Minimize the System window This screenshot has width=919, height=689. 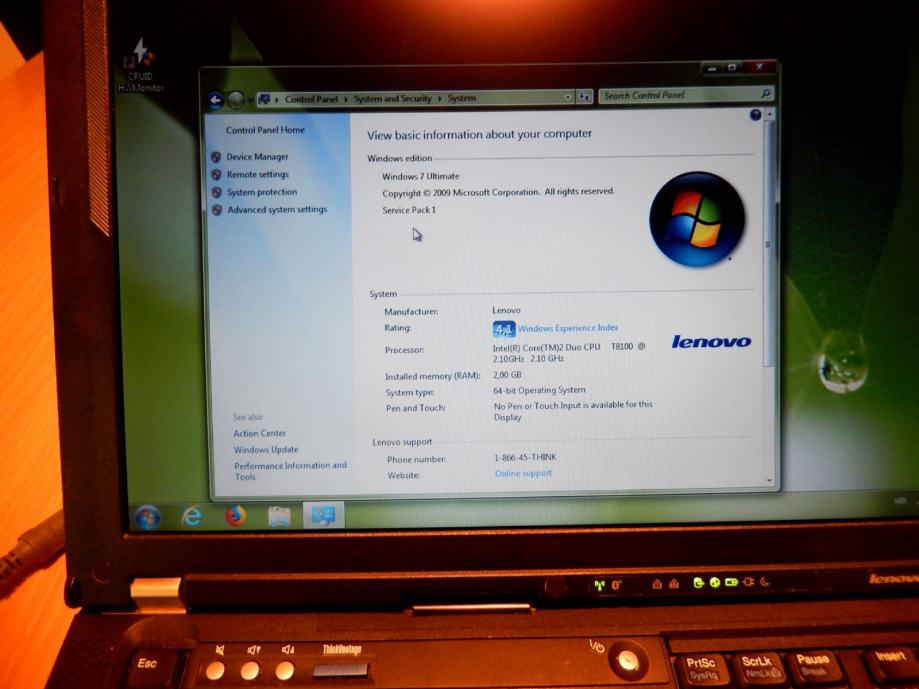coord(712,69)
